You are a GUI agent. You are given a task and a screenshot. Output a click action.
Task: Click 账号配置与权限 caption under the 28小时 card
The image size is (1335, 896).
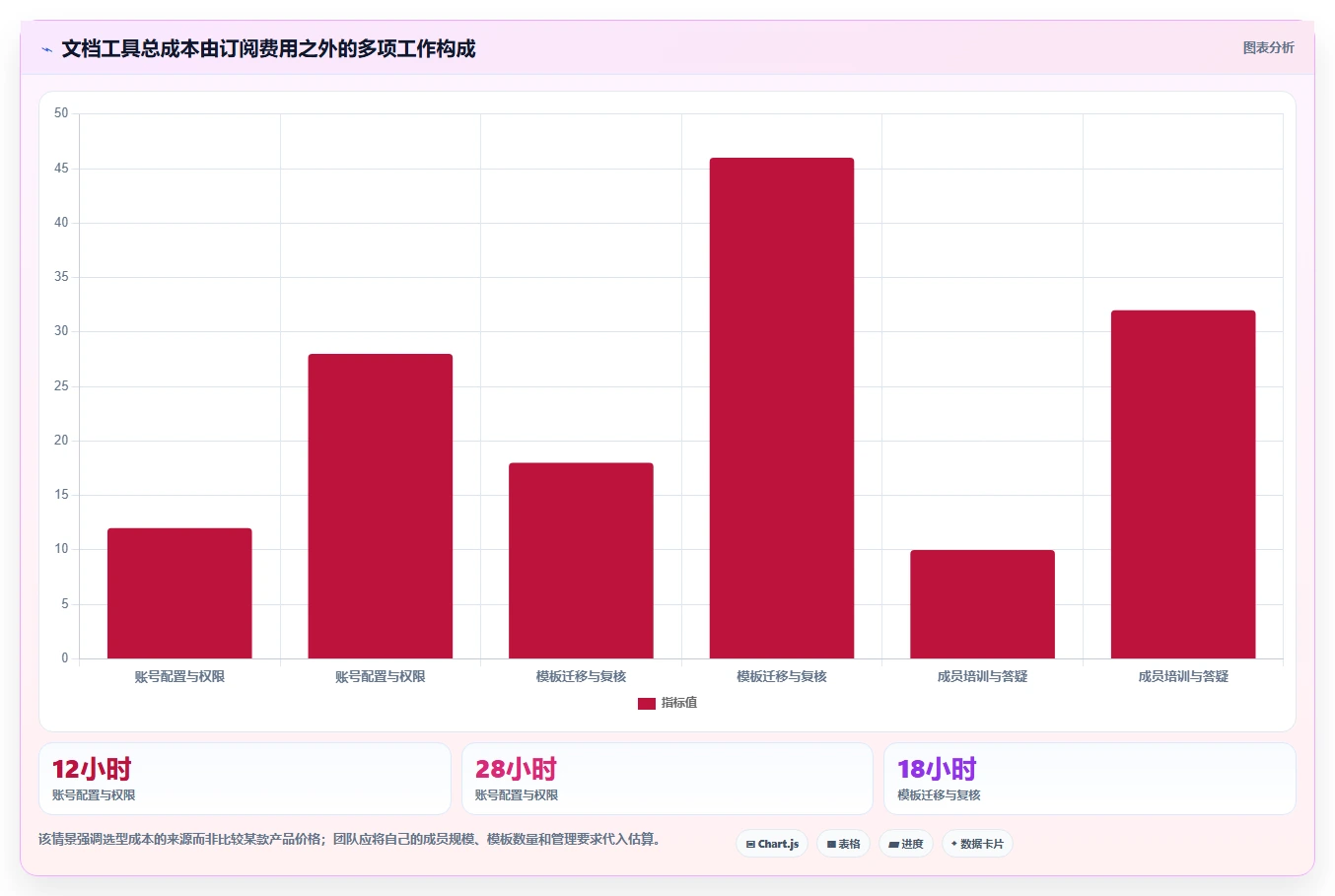[x=517, y=795]
